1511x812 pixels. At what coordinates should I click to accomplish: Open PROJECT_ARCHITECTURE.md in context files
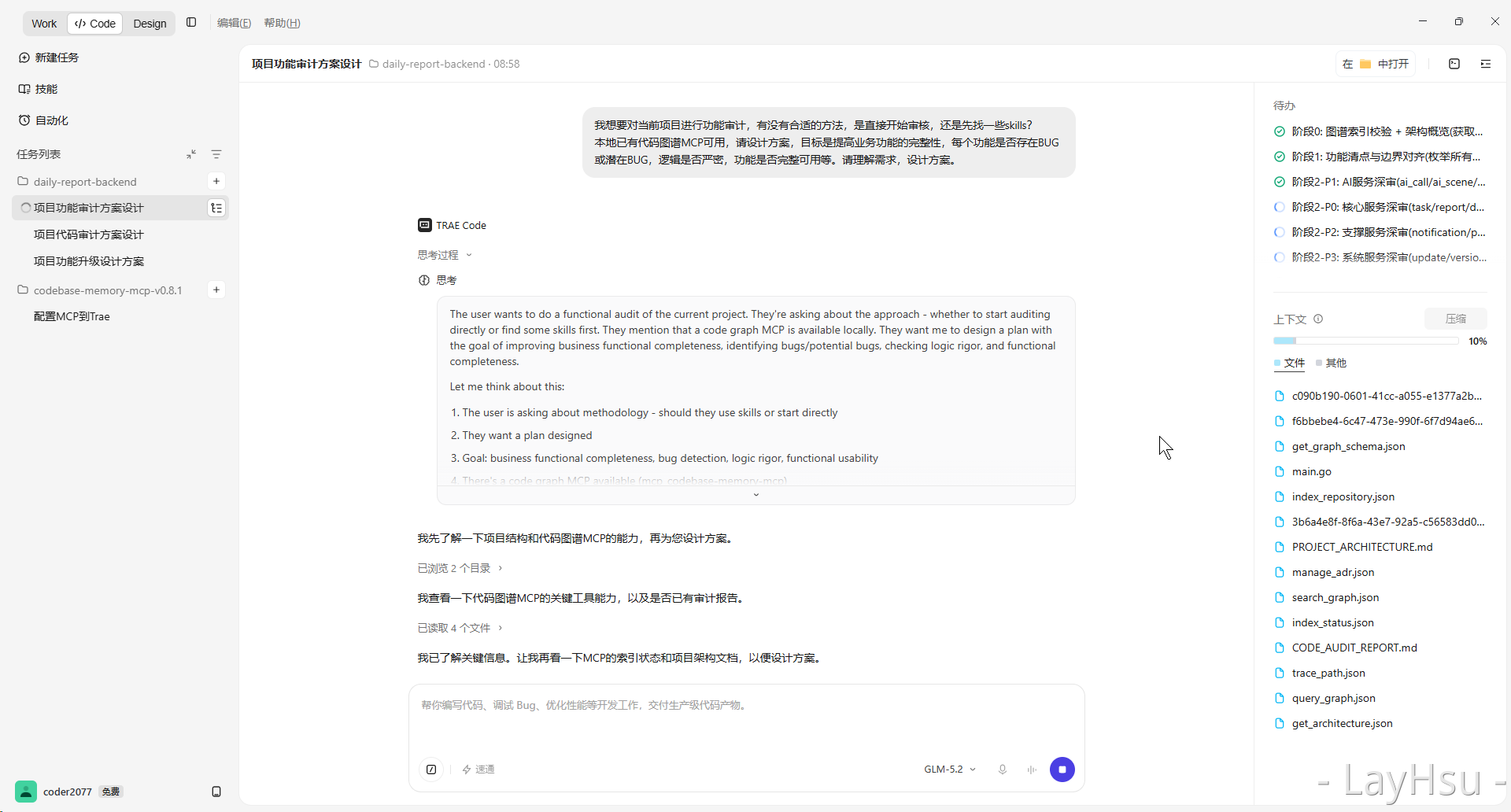(1362, 547)
